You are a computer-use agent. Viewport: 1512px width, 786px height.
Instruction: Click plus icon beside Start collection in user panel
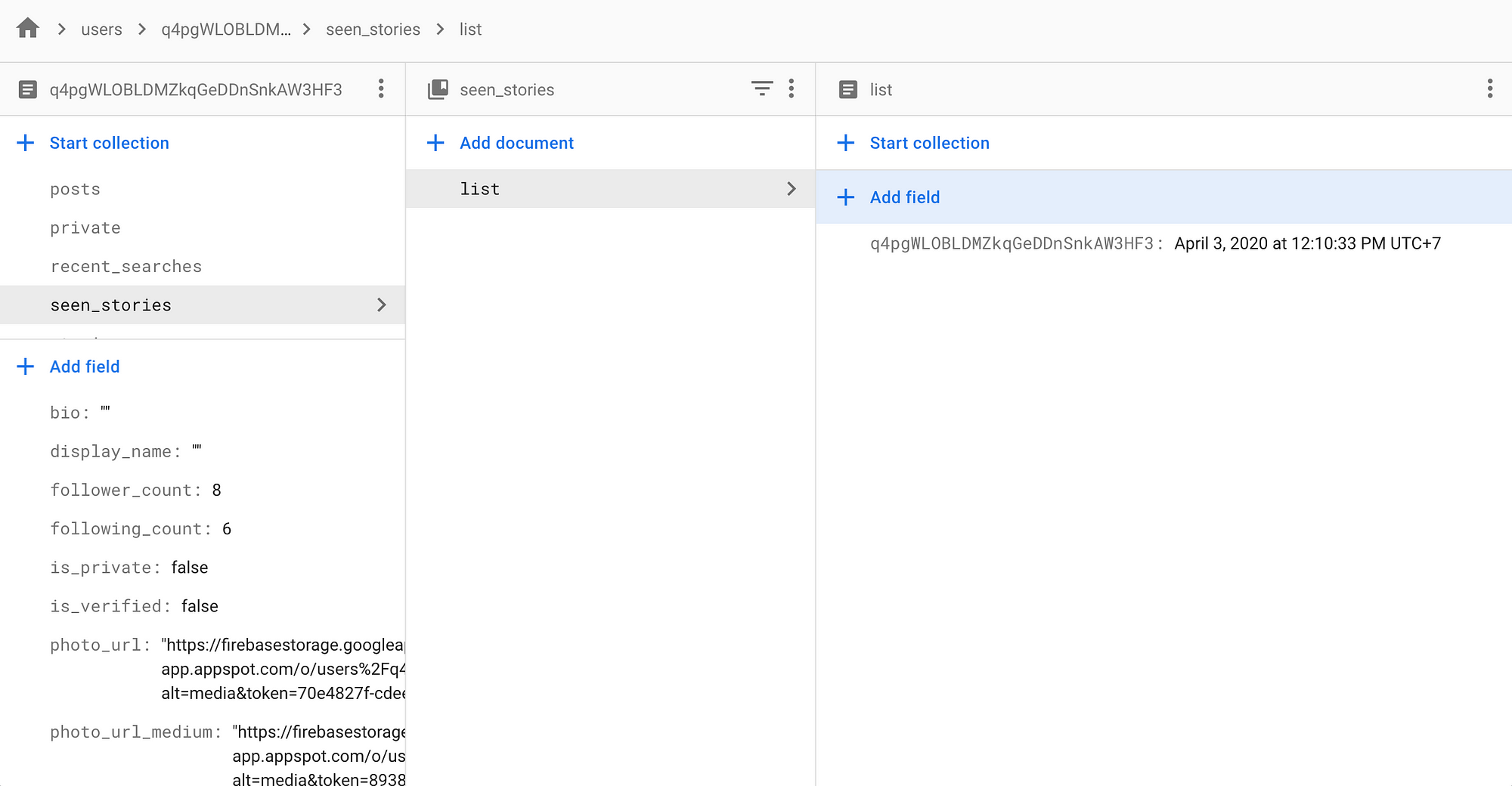26,143
